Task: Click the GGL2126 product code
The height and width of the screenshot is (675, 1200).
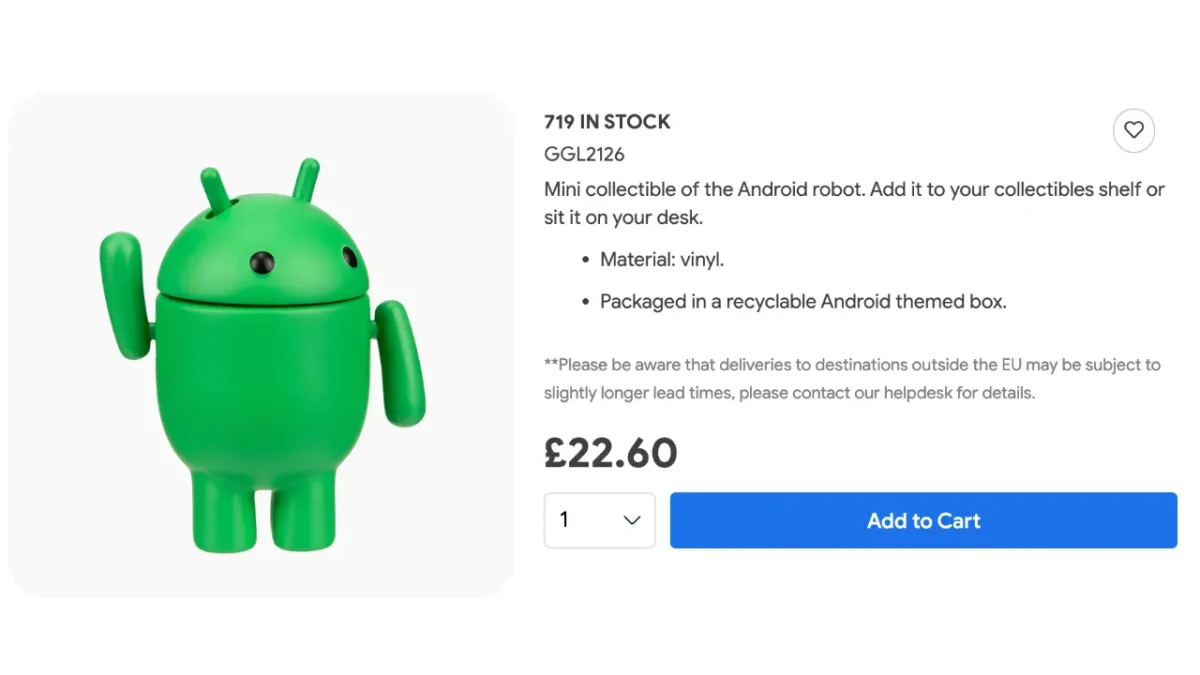Action: pyautogui.click(x=584, y=154)
